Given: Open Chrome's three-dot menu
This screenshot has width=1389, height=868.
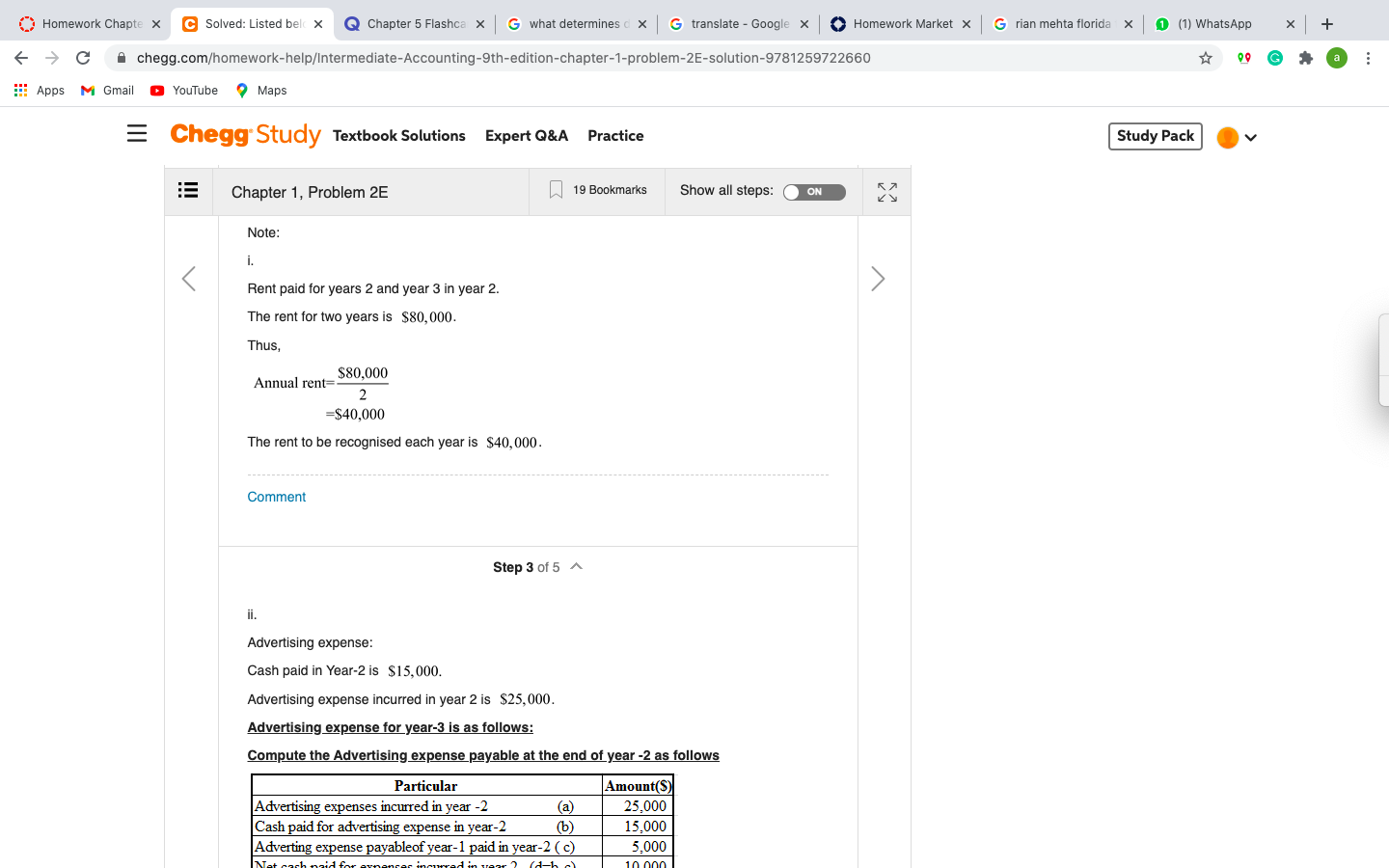Looking at the screenshot, I should [x=1368, y=58].
